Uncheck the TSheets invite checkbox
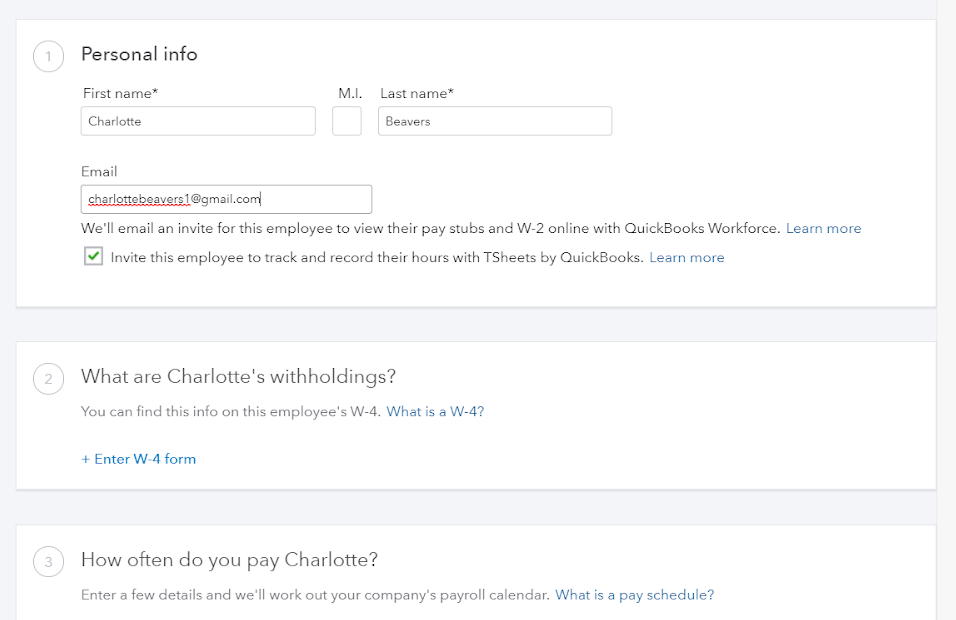 pos(93,257)
